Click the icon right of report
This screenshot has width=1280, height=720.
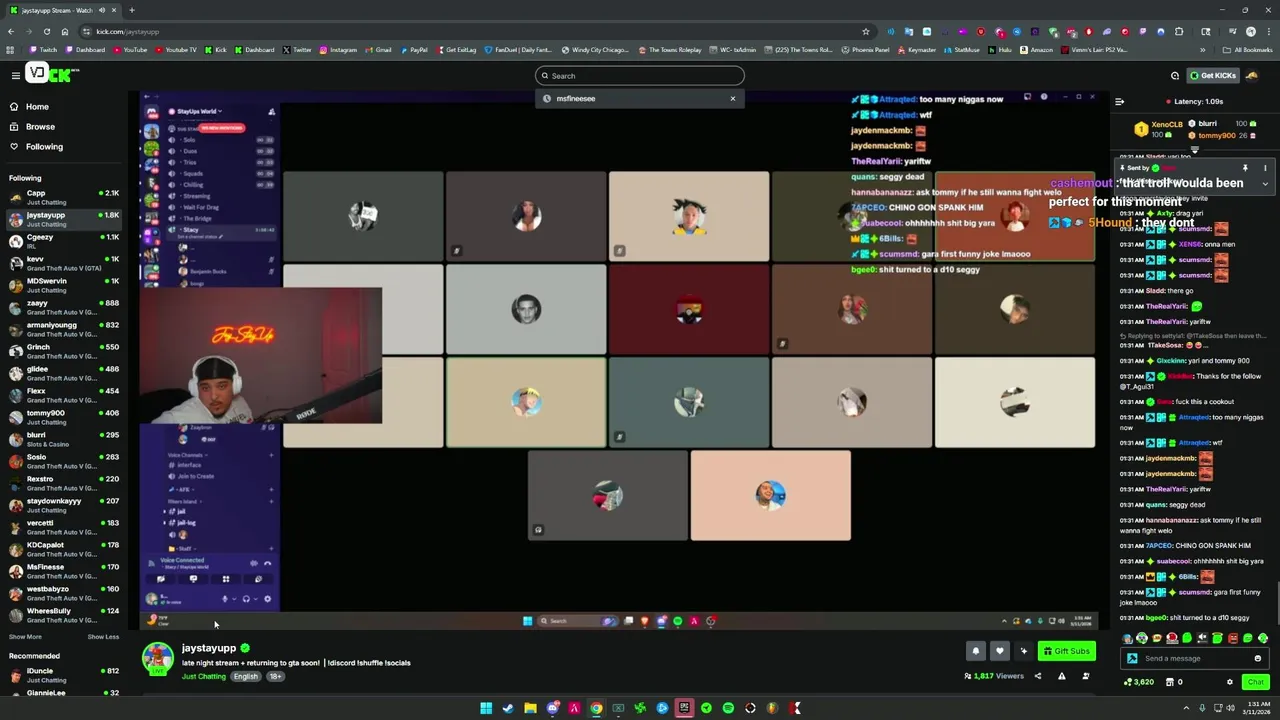1086,677
